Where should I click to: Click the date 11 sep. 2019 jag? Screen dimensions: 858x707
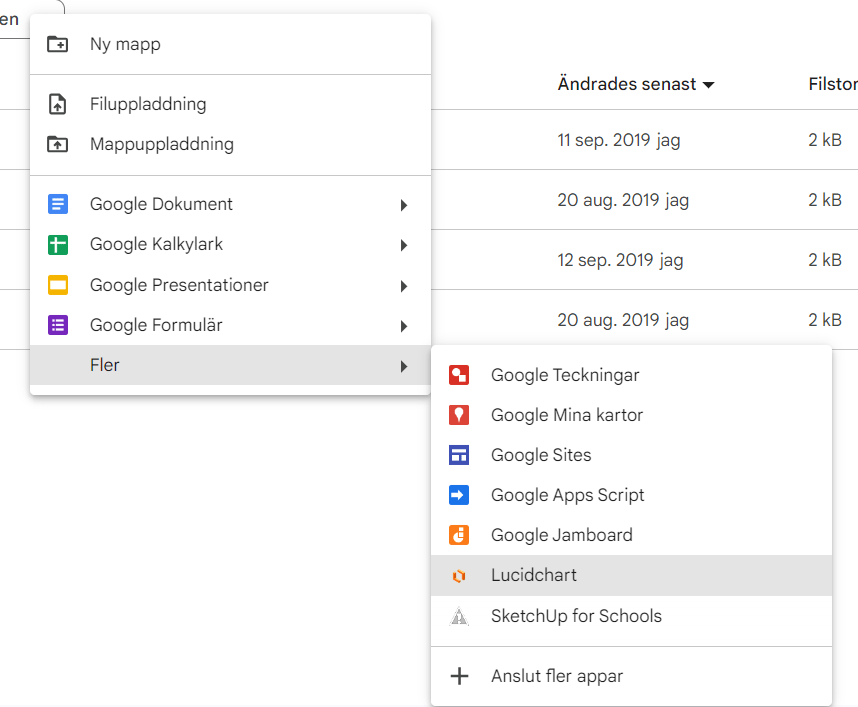coord(619,140)
